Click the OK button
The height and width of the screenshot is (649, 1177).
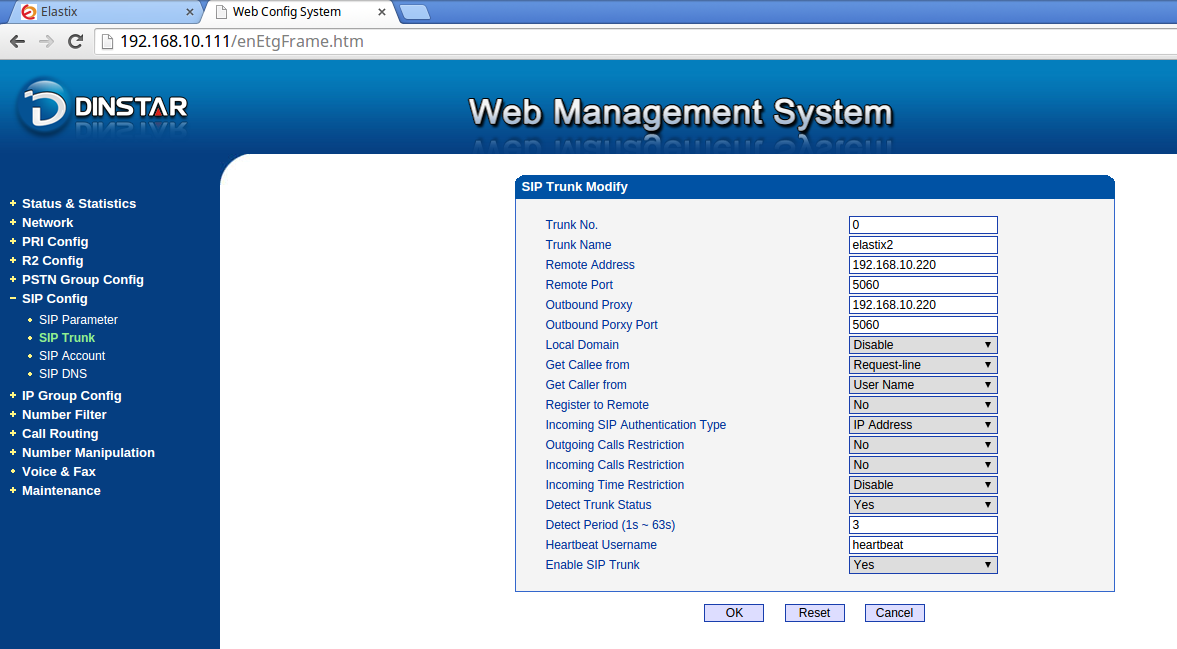[x=734, y=613]
